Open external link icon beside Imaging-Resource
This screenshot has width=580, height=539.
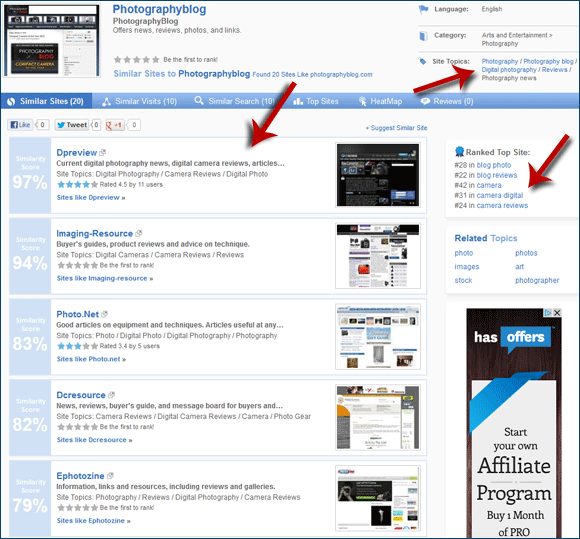(139, 233)
